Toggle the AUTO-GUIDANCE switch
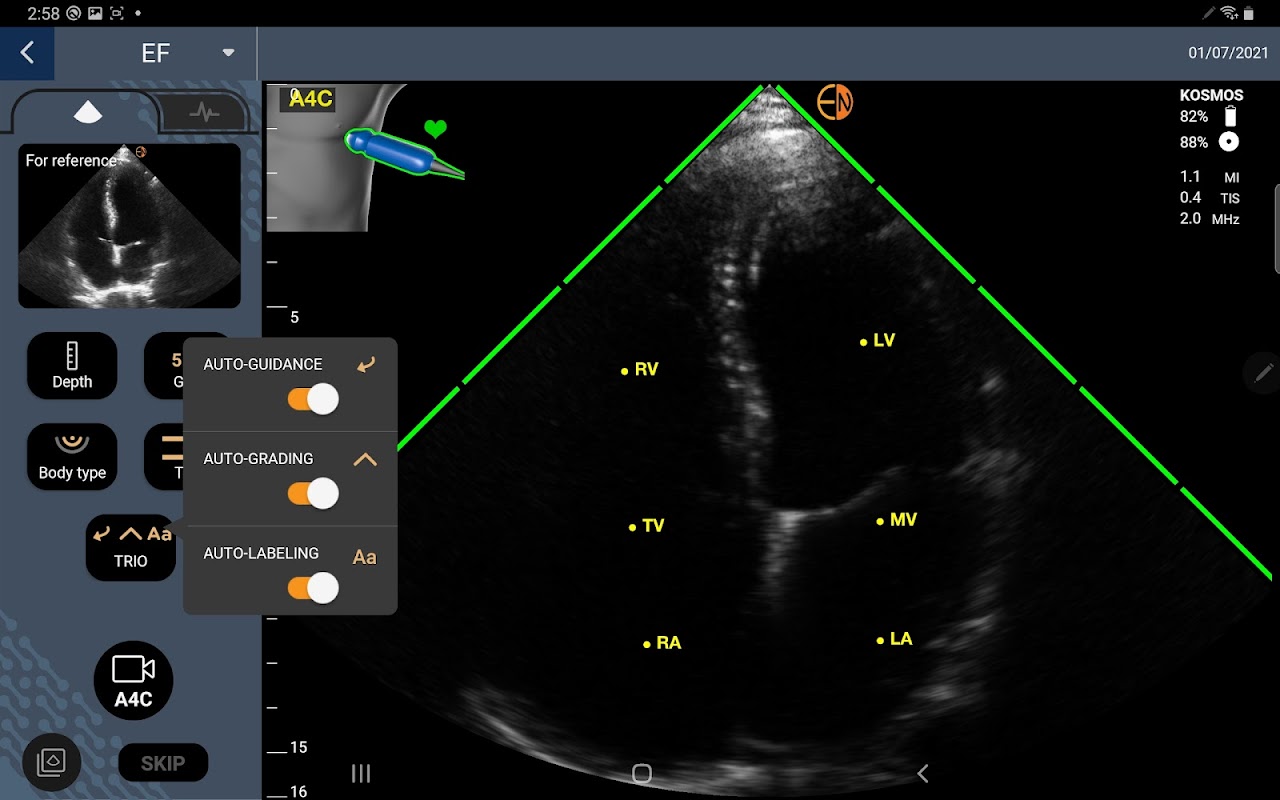Screen dimensions: 1280x800 coord(313,400)
